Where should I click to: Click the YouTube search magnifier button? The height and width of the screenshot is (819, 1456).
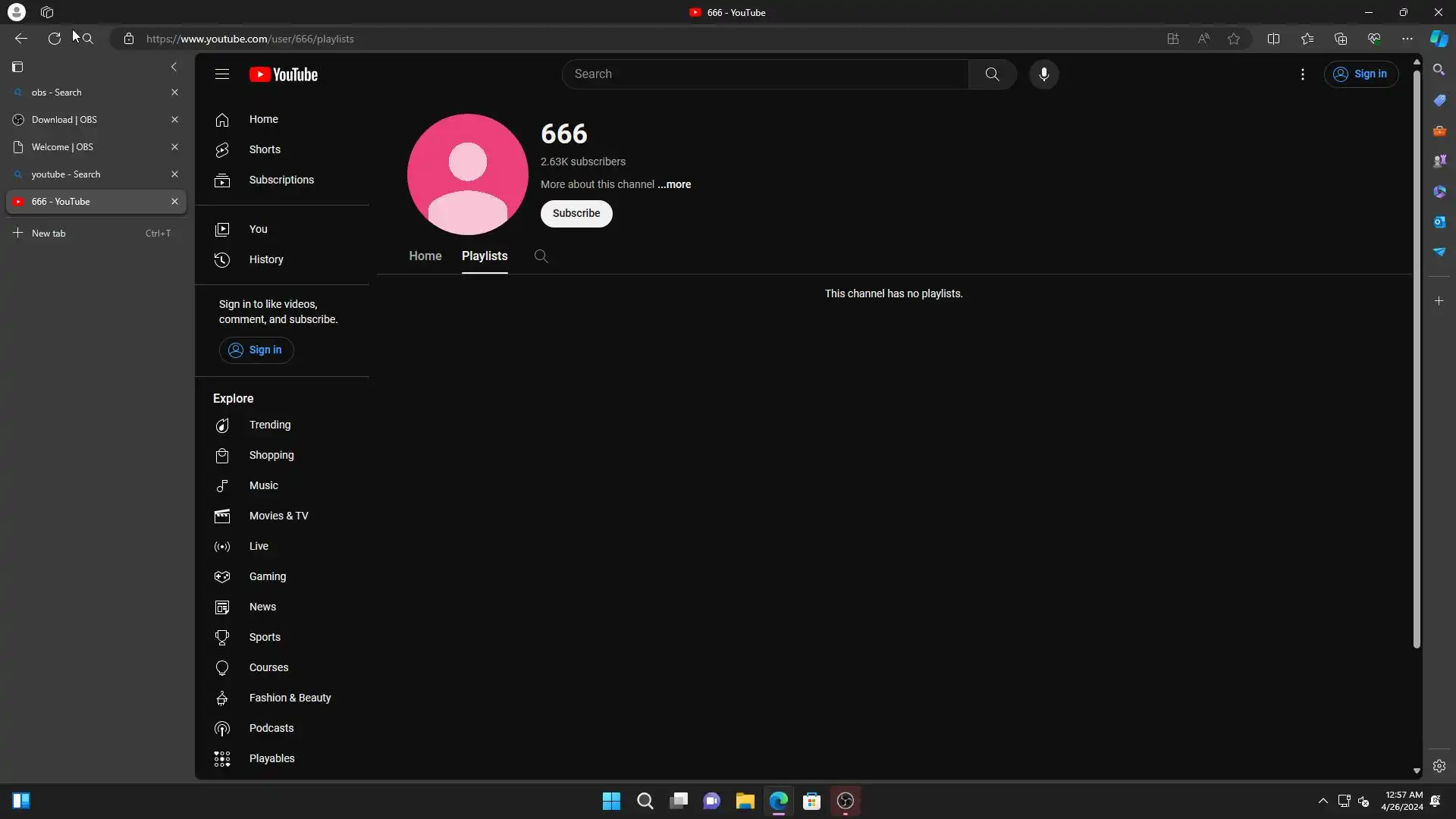[992, 74]
